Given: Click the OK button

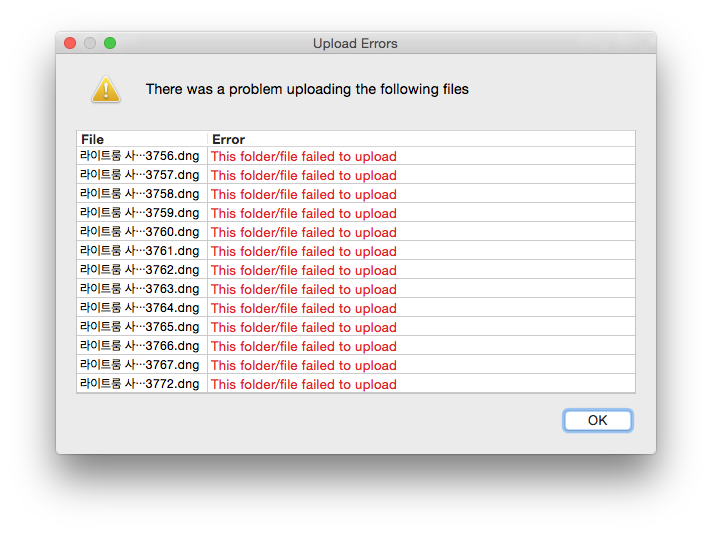Looking at the screenshot, I should [x=597, y=420].
